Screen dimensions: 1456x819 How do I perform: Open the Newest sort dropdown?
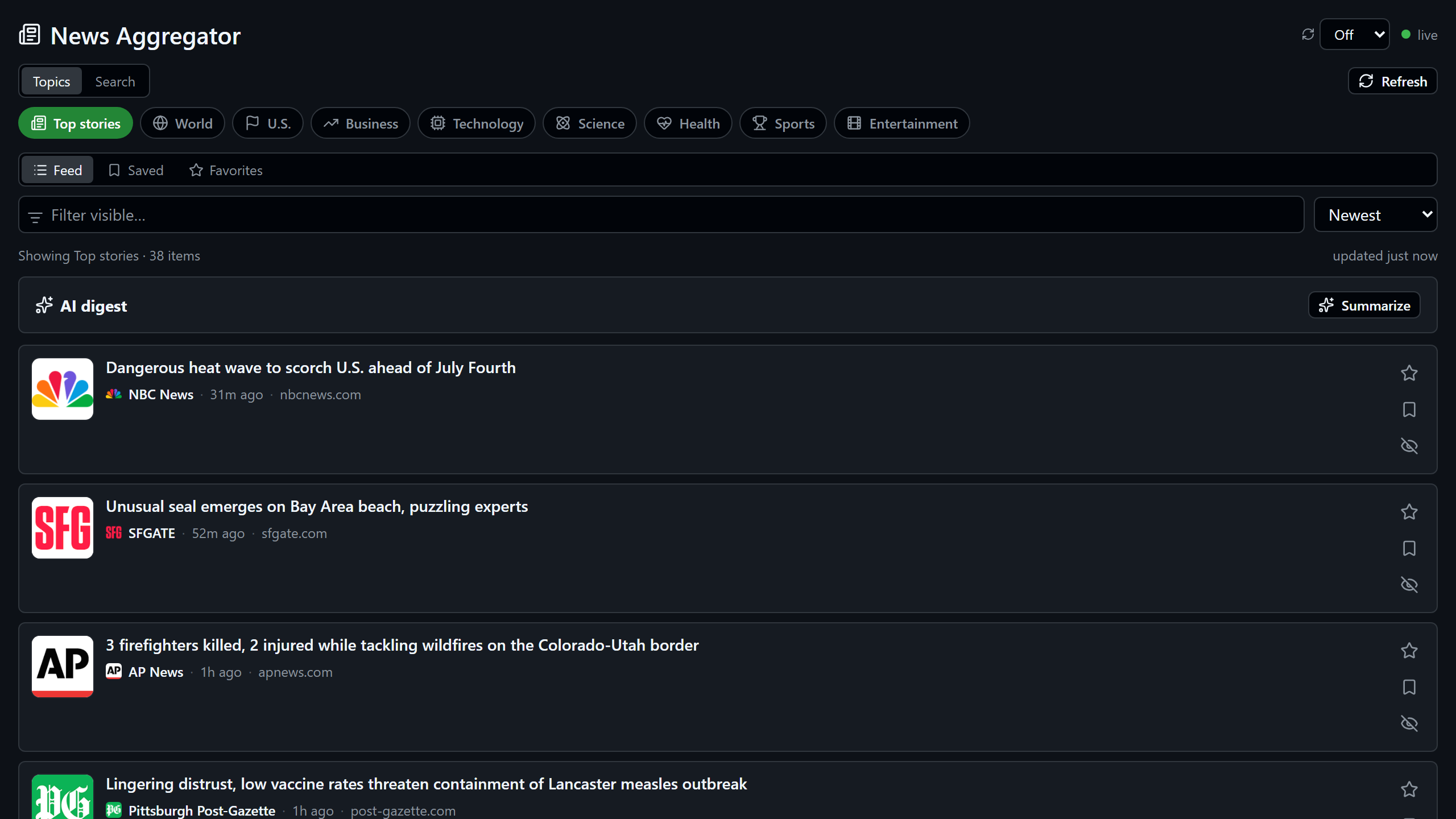pos(1375,215)
